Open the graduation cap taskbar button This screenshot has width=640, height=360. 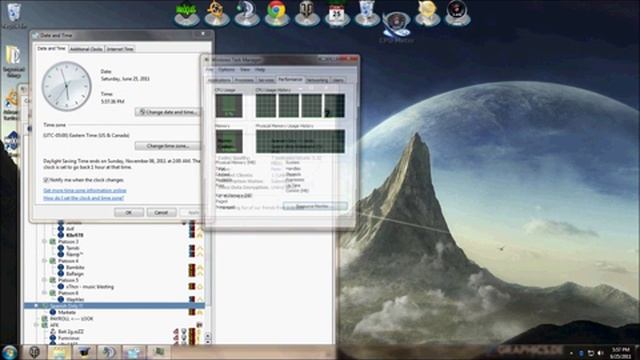[84, 352]
